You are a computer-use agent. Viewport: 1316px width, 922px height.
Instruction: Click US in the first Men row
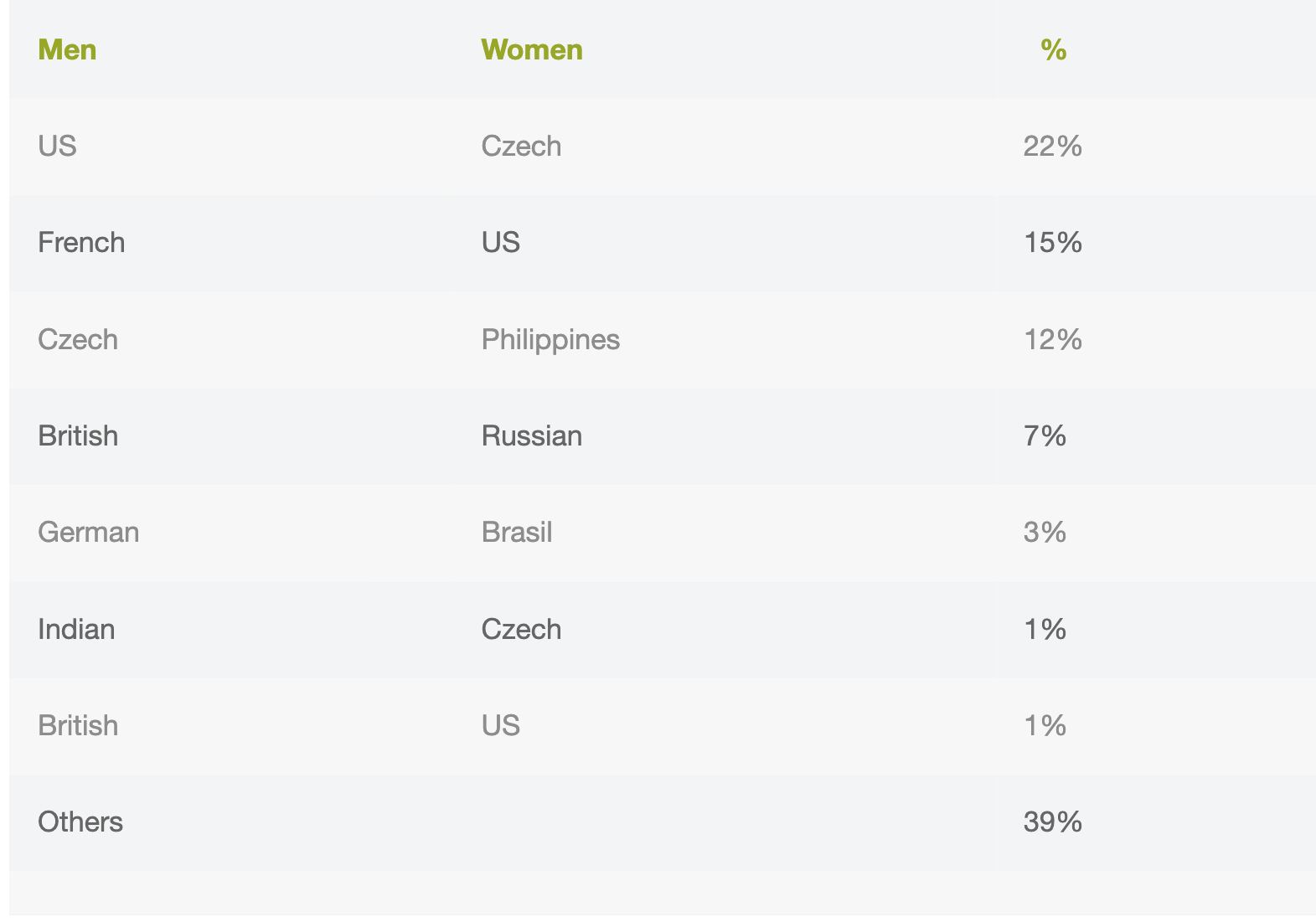[57, 147]
